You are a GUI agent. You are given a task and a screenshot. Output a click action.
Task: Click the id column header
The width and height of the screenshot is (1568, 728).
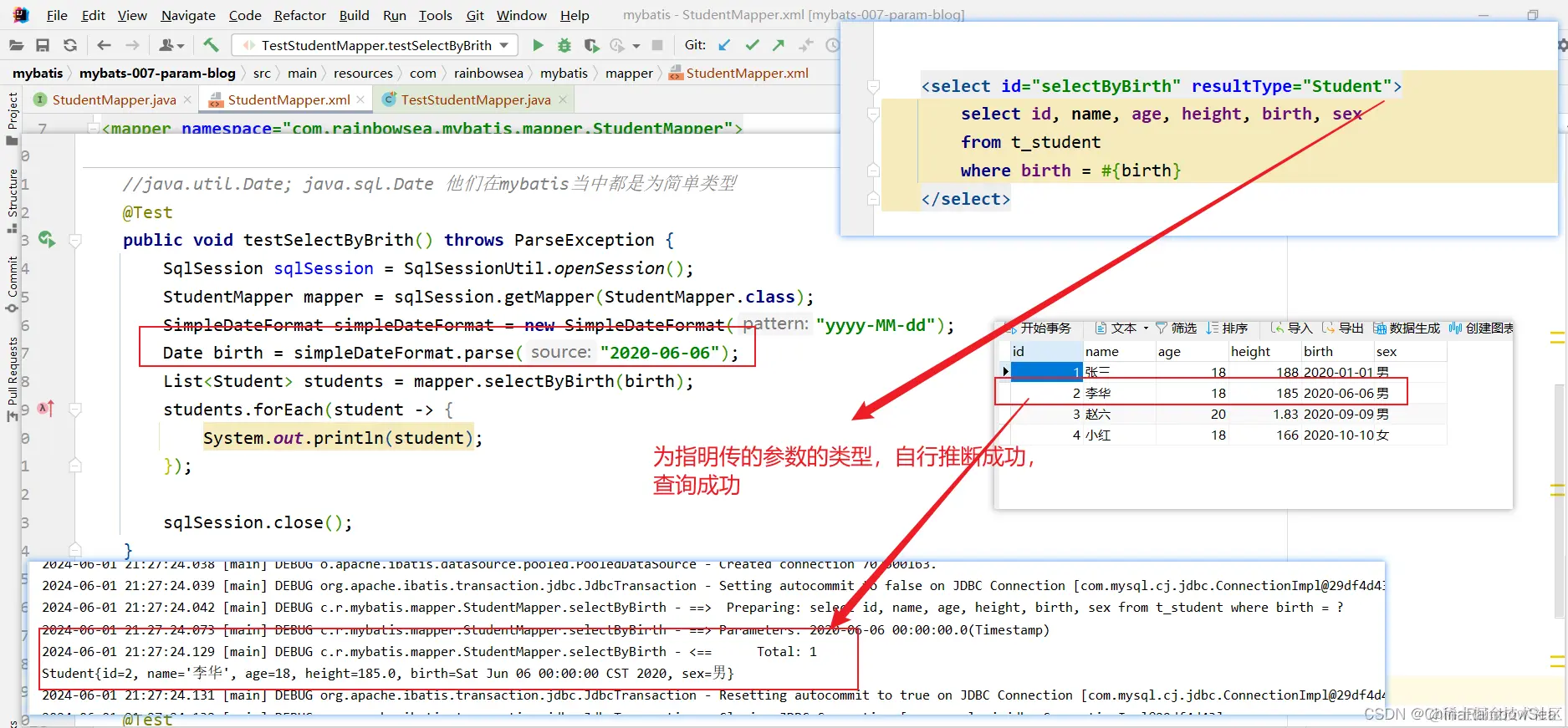pyautogui.click(x=1046, y=351)
